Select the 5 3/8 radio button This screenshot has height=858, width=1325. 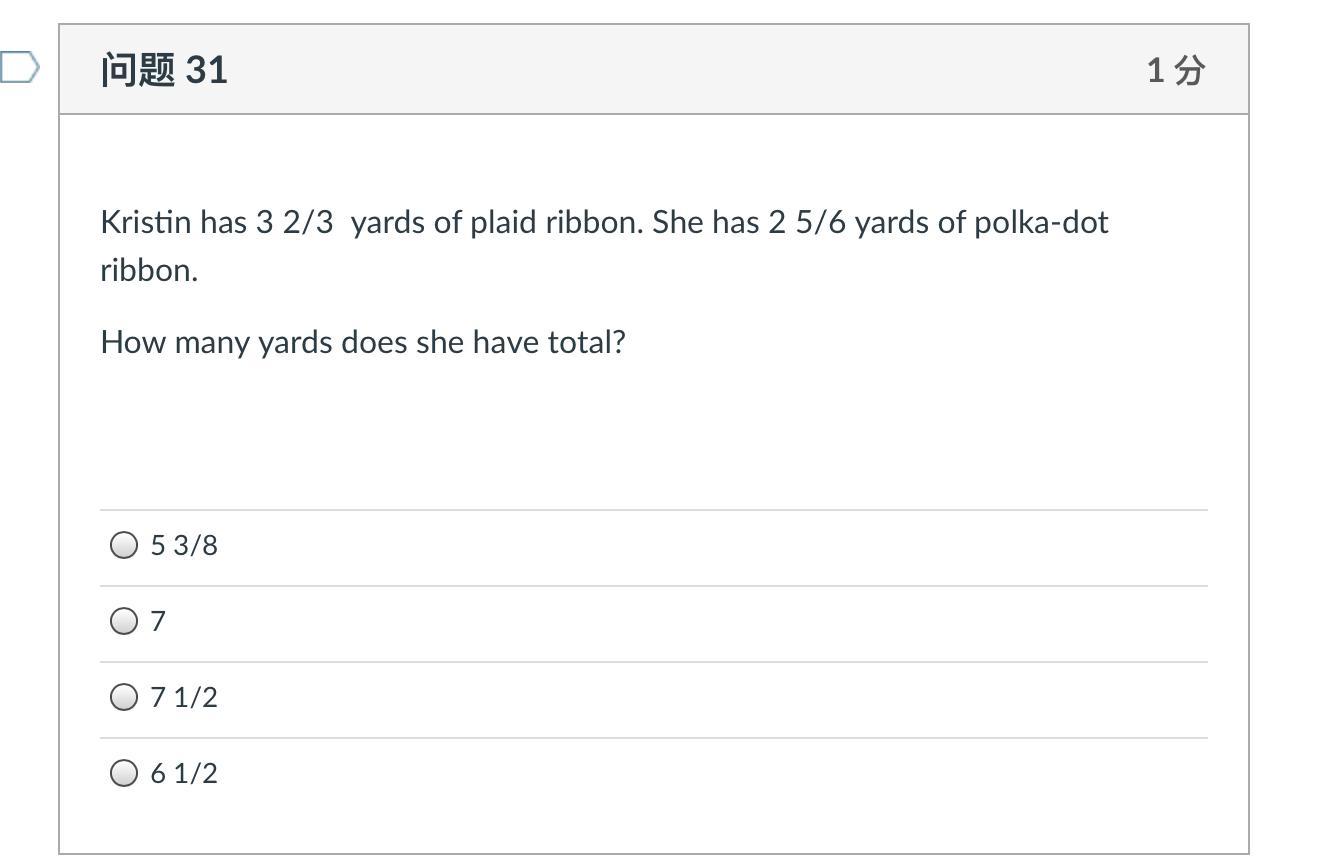pyautogui.click(x=124, y=545)
